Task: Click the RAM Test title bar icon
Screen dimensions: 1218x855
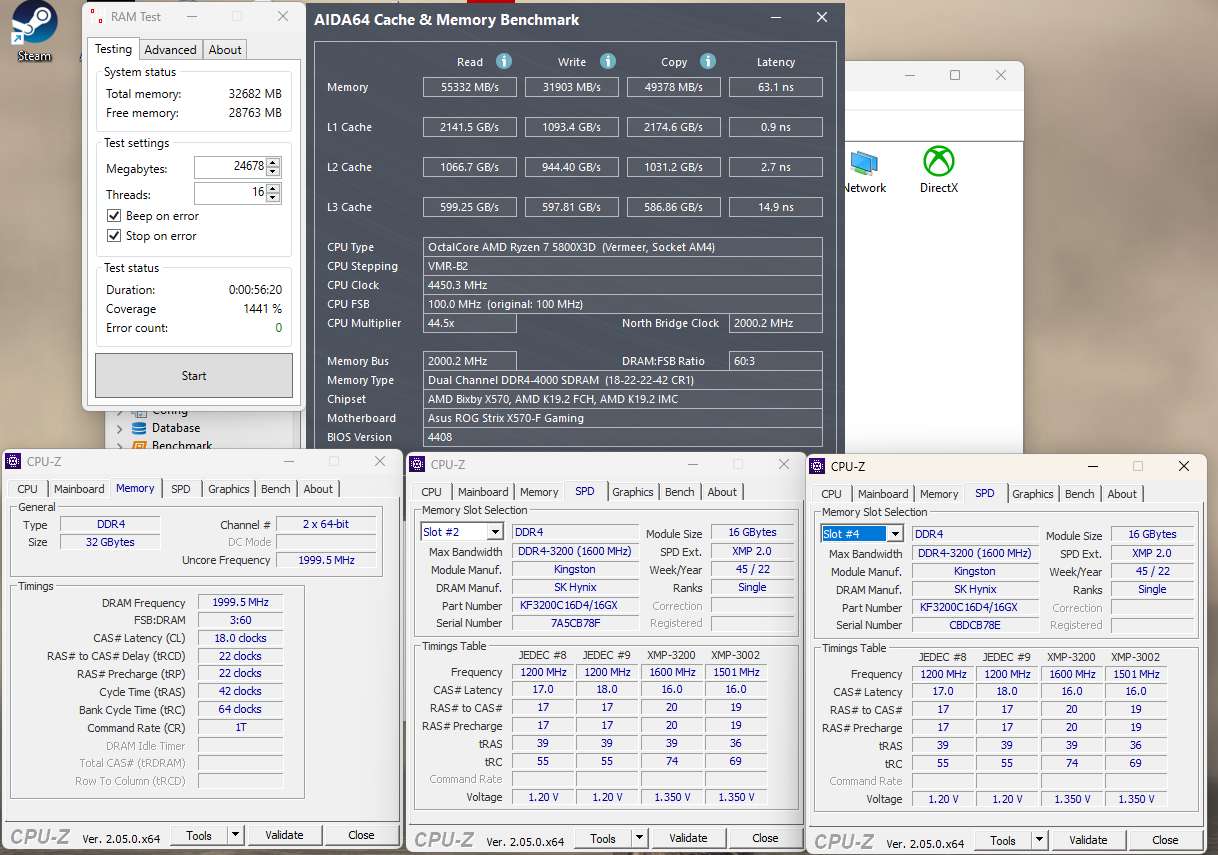Action: coord(96,16)
